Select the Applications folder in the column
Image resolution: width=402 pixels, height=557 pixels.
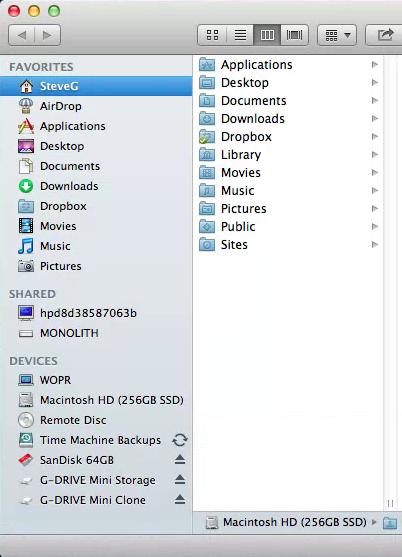tap(288, 65)
